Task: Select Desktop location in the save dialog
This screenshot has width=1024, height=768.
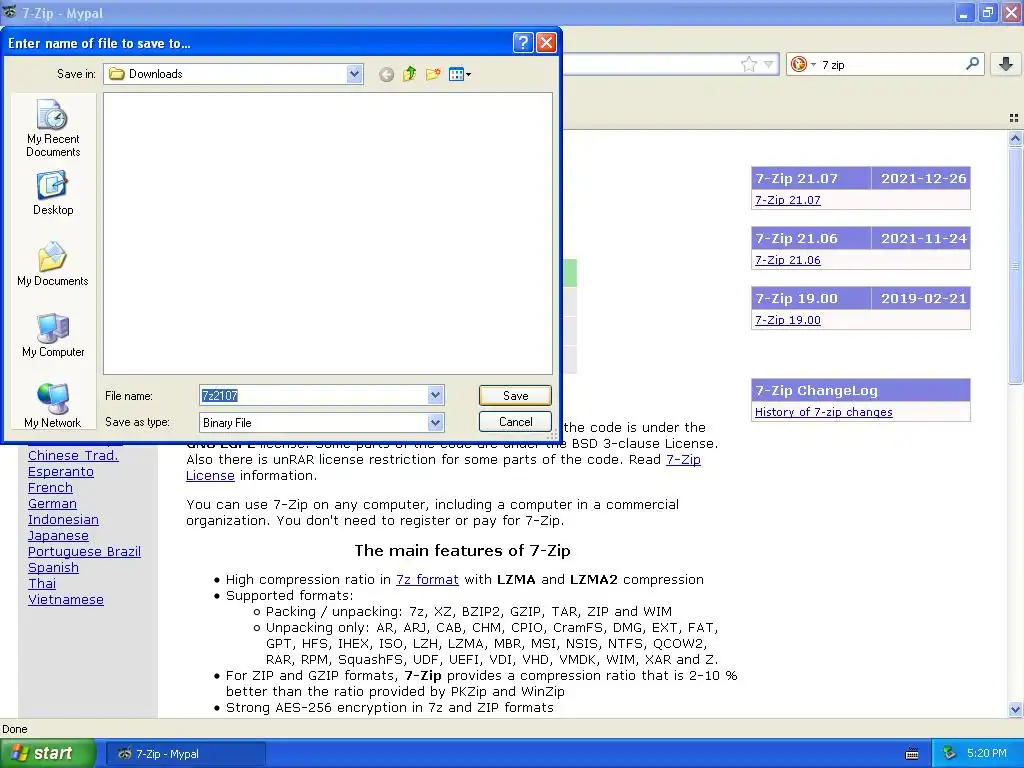Action: pos(53,193)
